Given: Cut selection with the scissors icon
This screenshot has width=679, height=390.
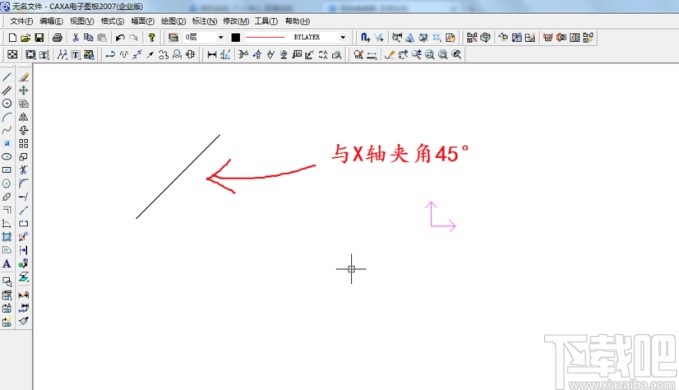Looking at the screenshot, I should [x=75, y=38].
